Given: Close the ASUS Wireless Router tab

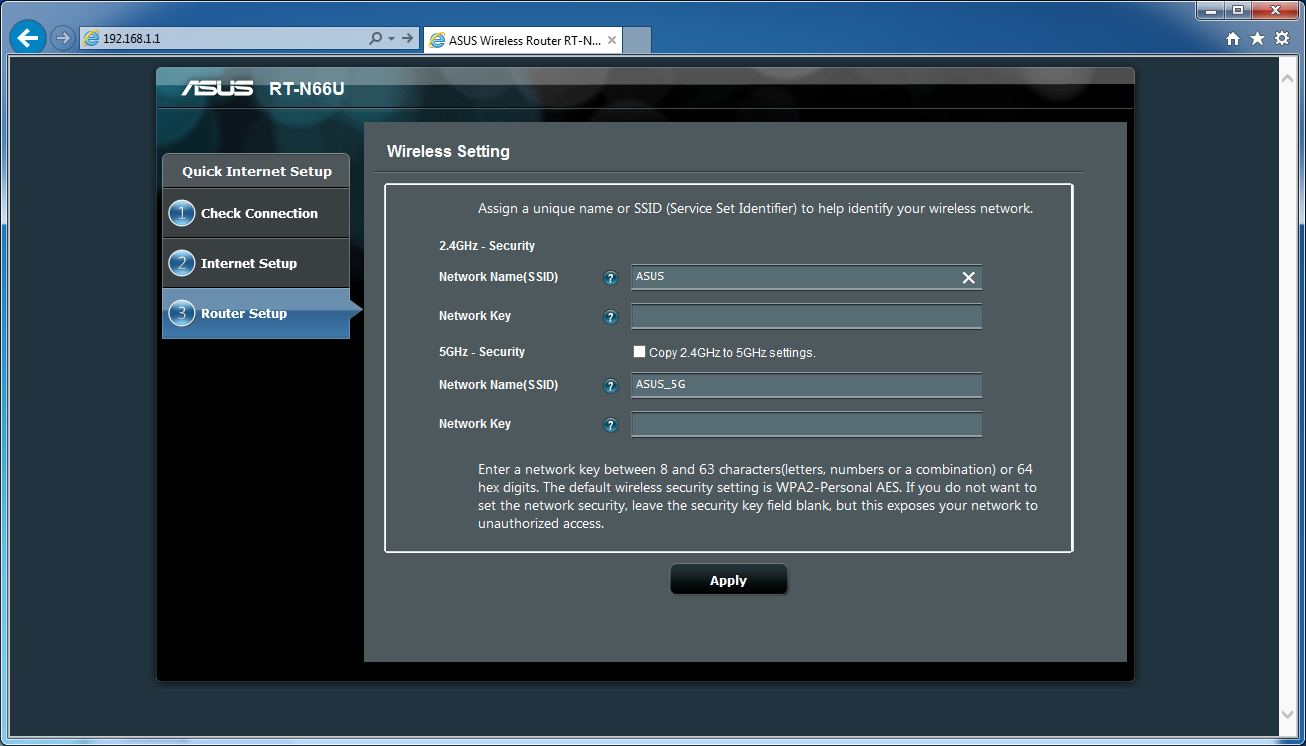Looking at the screenshot, I should [x=612, y=41].
